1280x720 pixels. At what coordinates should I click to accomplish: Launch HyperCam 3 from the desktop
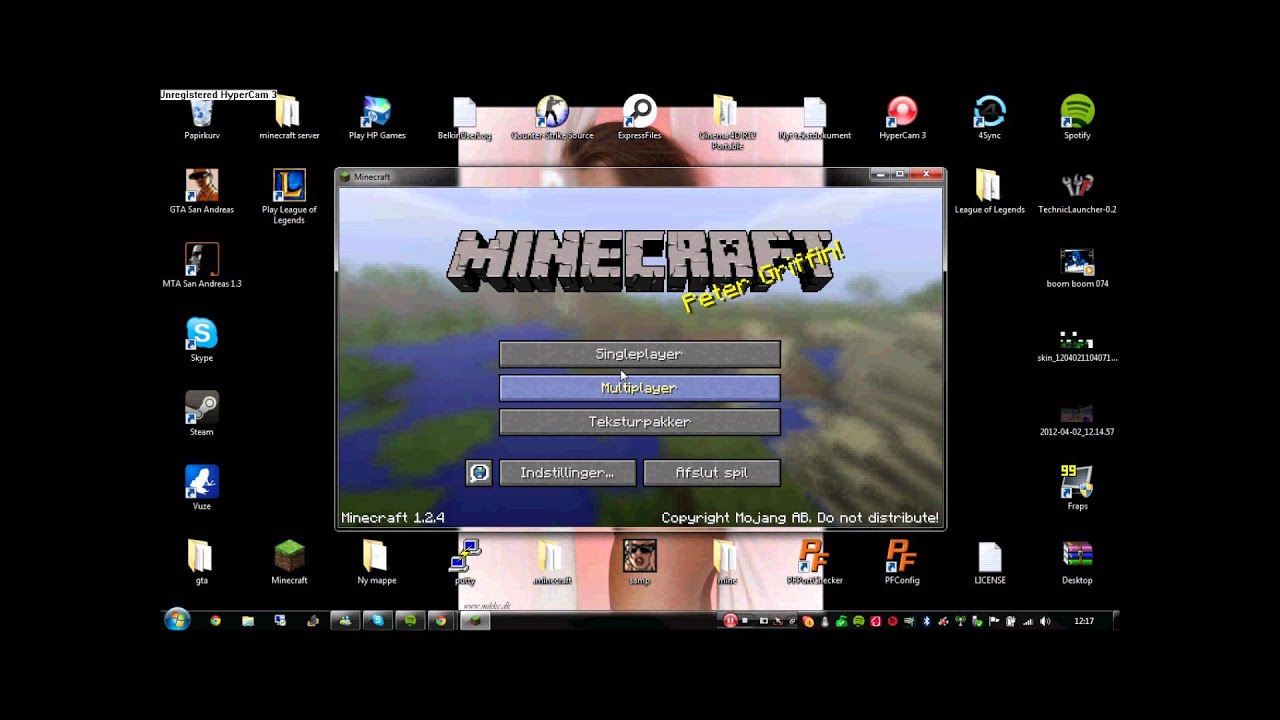(x=902, y=119)
